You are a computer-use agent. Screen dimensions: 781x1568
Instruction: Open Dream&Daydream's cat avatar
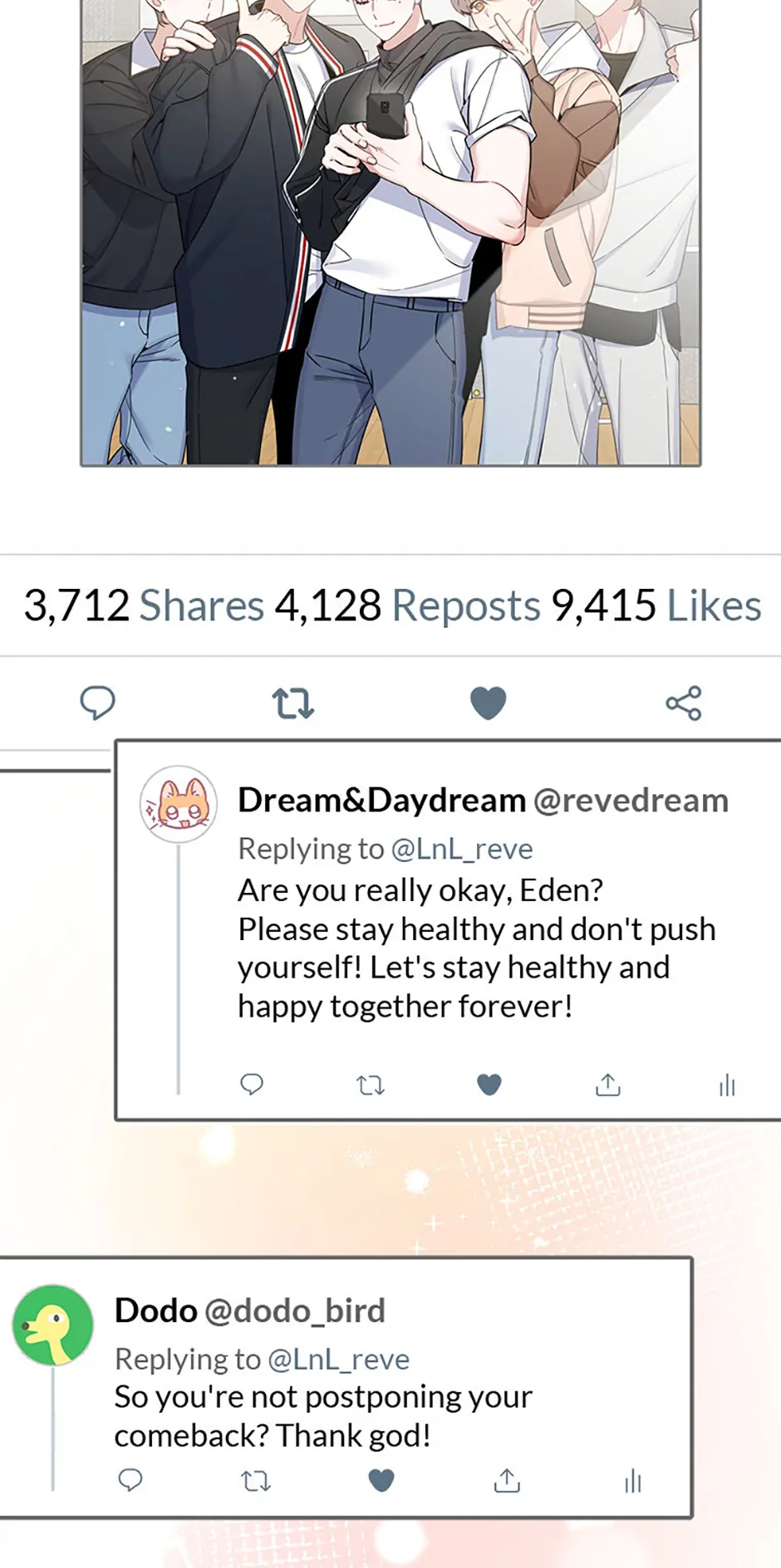point(178,804)
